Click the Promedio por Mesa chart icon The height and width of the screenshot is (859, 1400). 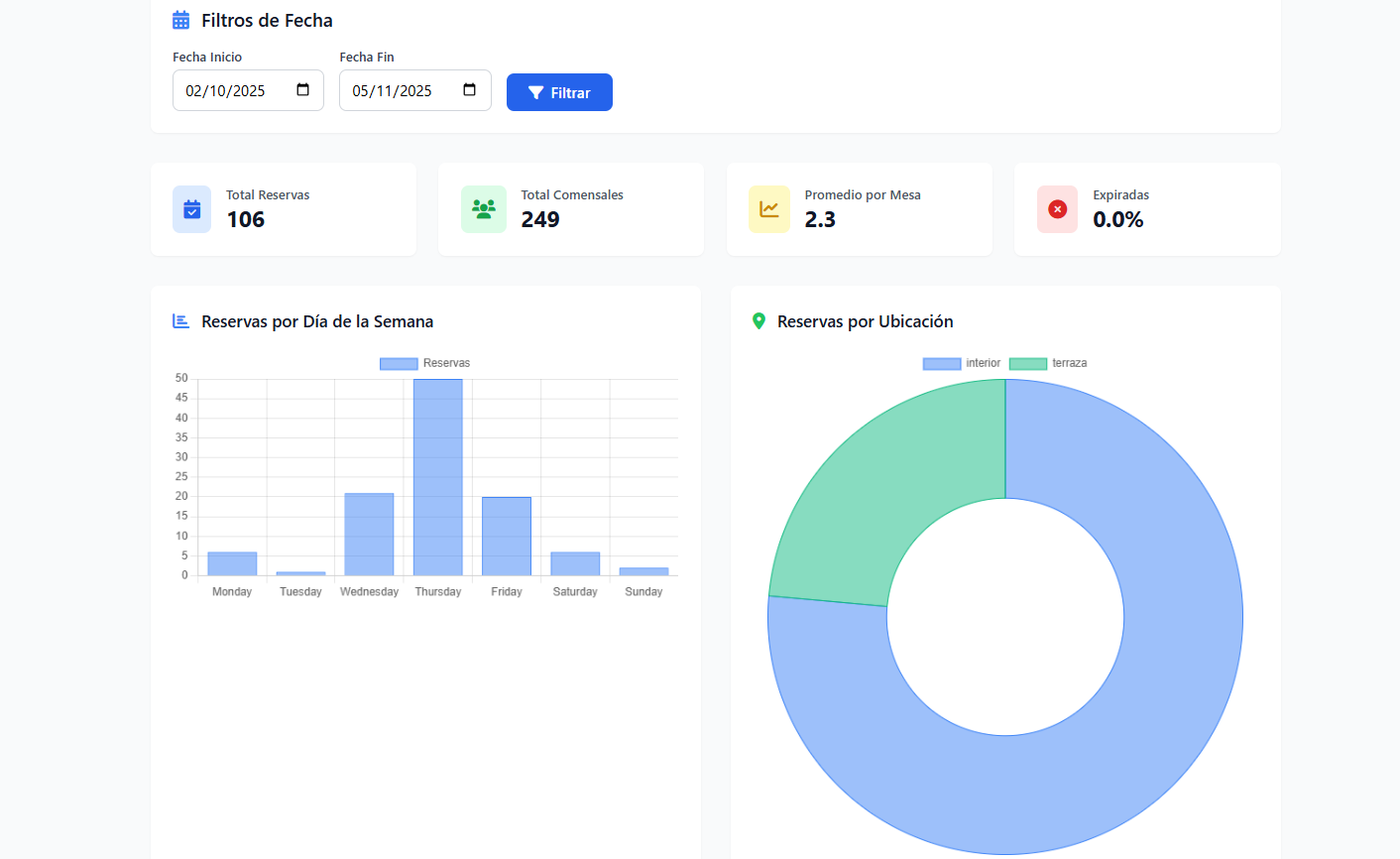pyautogui.click(x=768, y=209)
